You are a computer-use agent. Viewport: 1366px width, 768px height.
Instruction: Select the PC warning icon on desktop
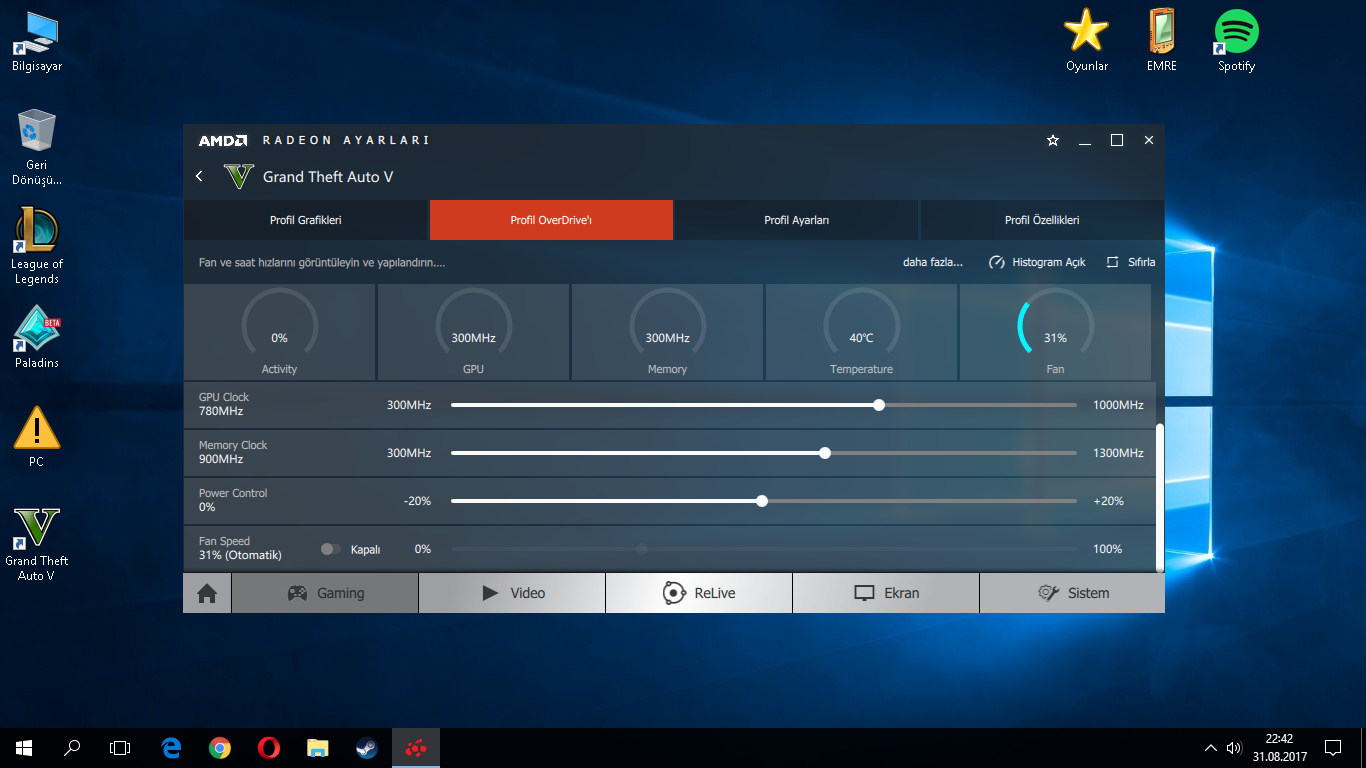[37, 437]
